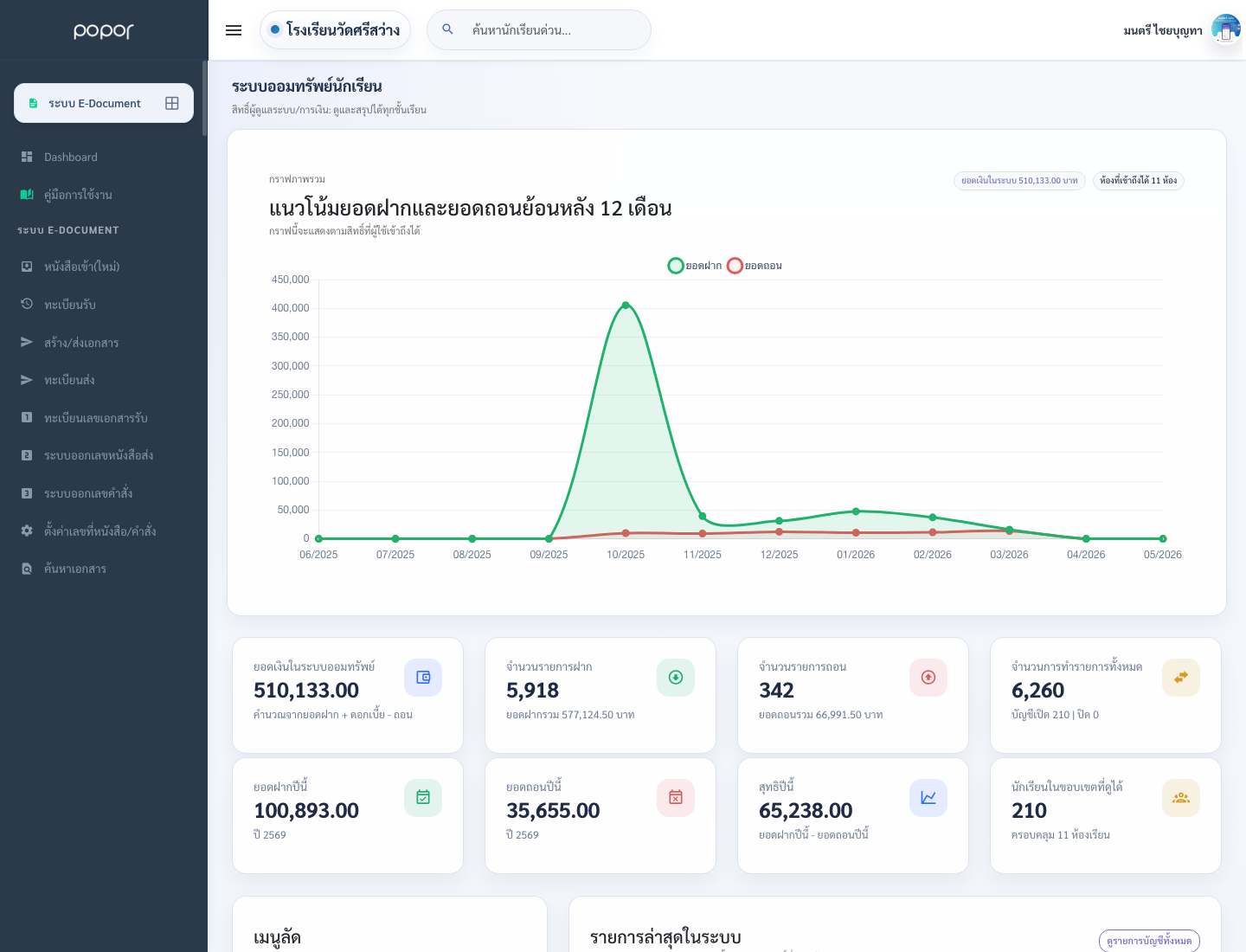This screenshot has width=1246, height=952.
Task: Click the คู่มือการใช้งาน book icon
Action: (27, 195)
